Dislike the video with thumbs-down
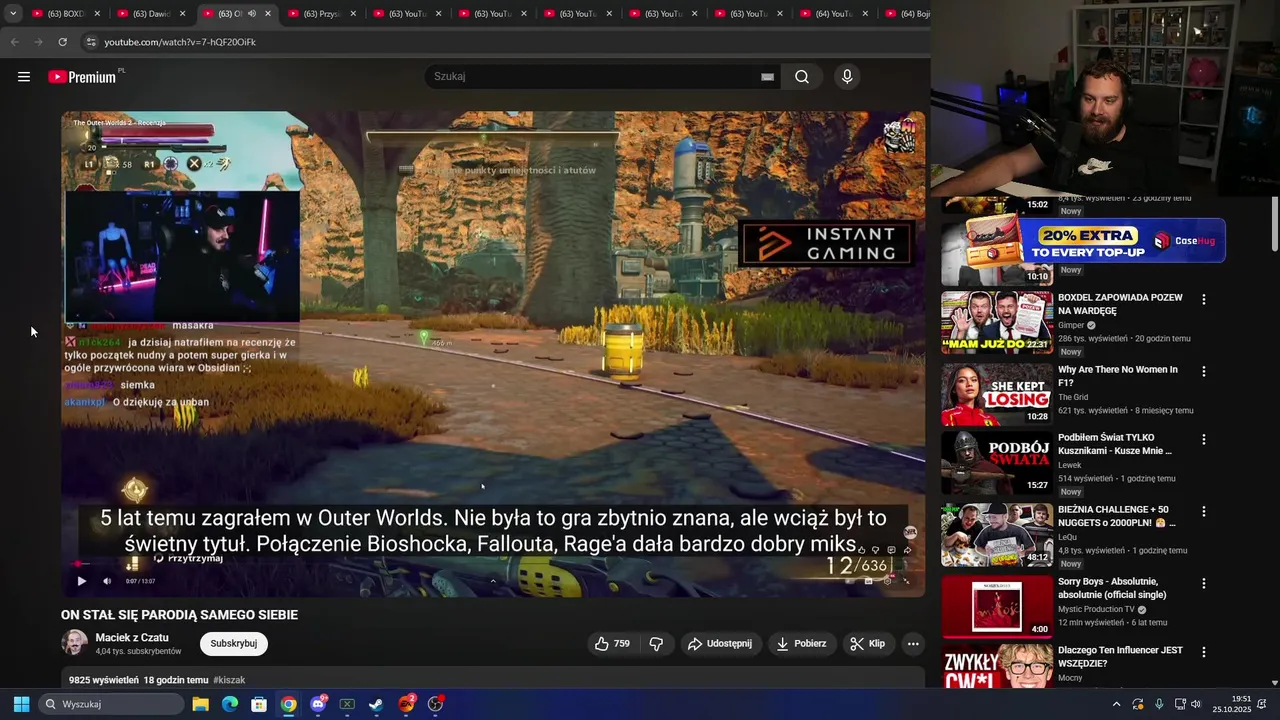Image resolution: width=1280 pixels, height=720 pixels. 656,644
